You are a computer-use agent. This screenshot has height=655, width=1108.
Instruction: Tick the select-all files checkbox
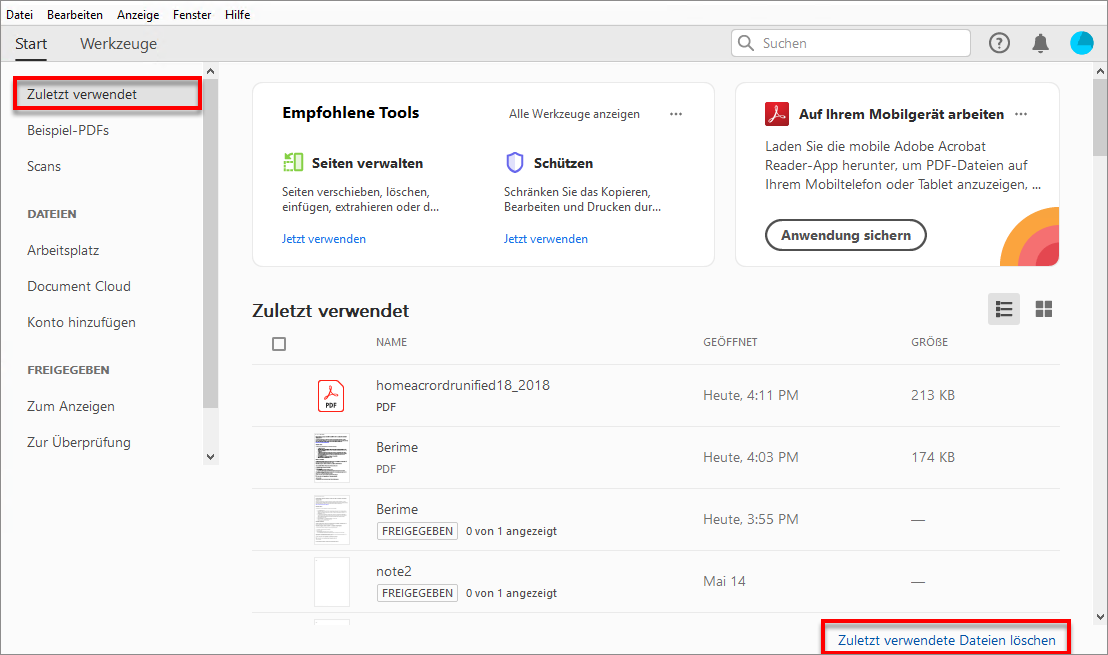pyautogui.click(x=279, y=344)
